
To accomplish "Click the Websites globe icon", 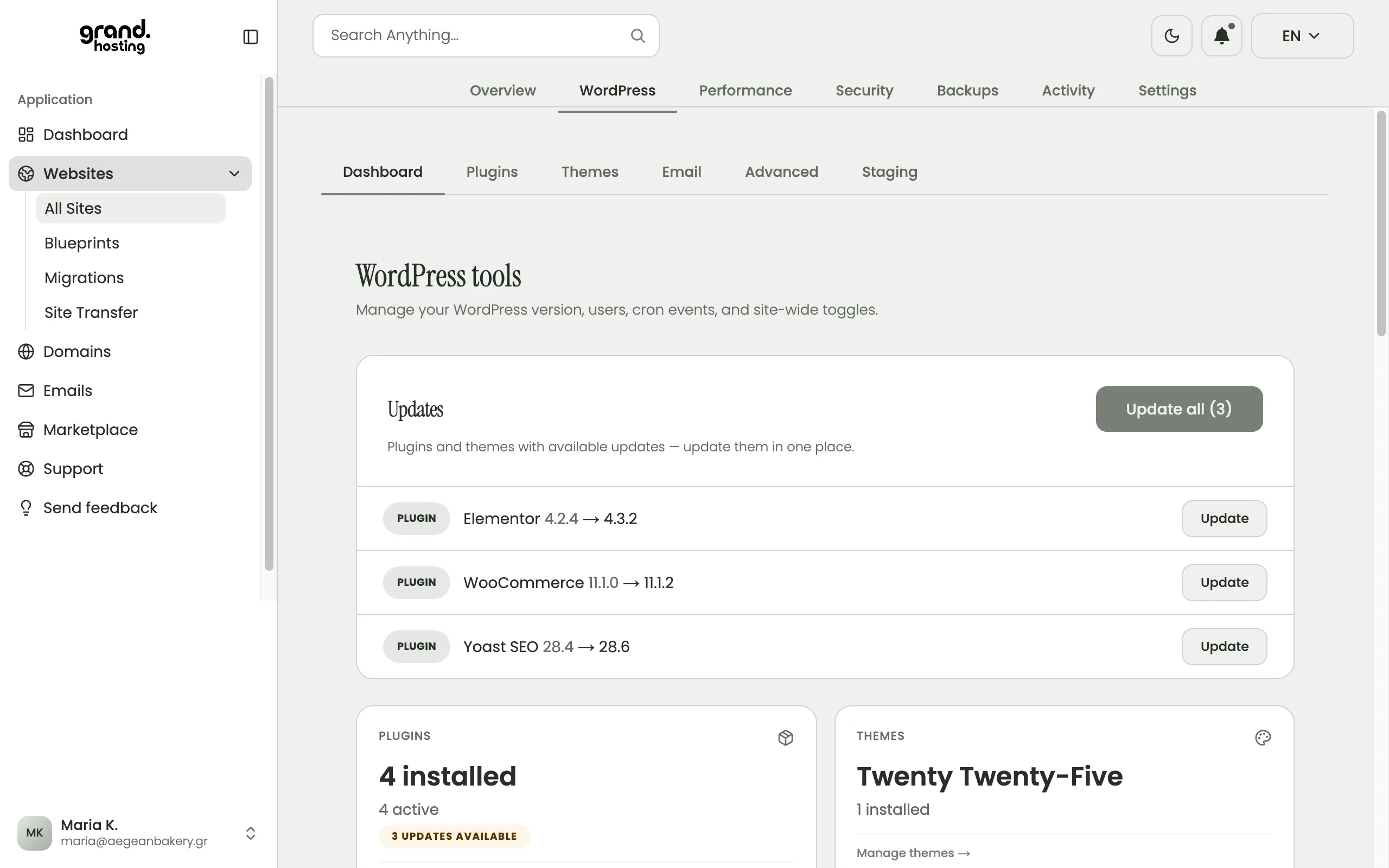I will click(x=26, y=174).
